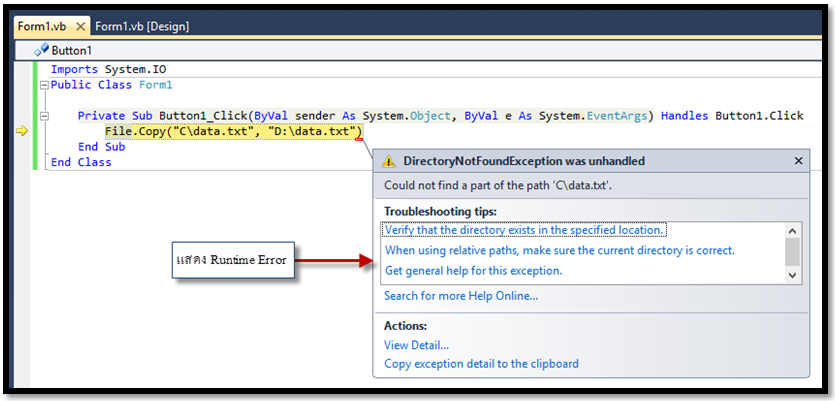Copy exception detail to the clipboard
This screenshot has width=835, height=401.
[x=481, y=364]
